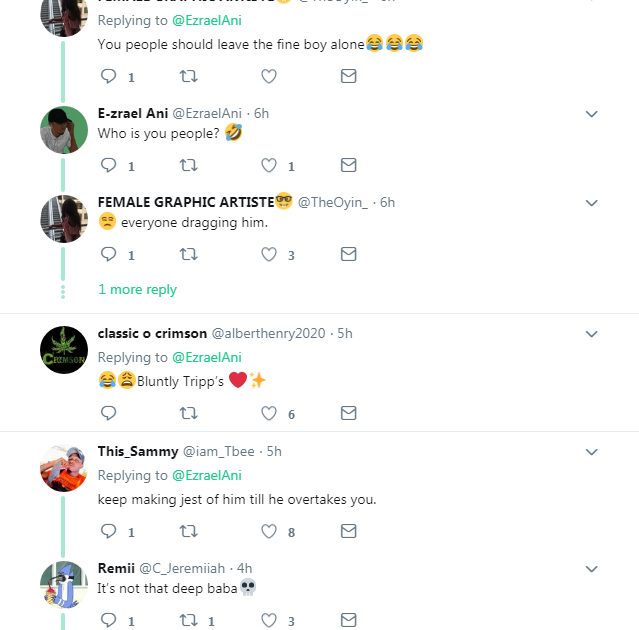Open more options for E-zrael Ani's tweet

pos(591,114)
